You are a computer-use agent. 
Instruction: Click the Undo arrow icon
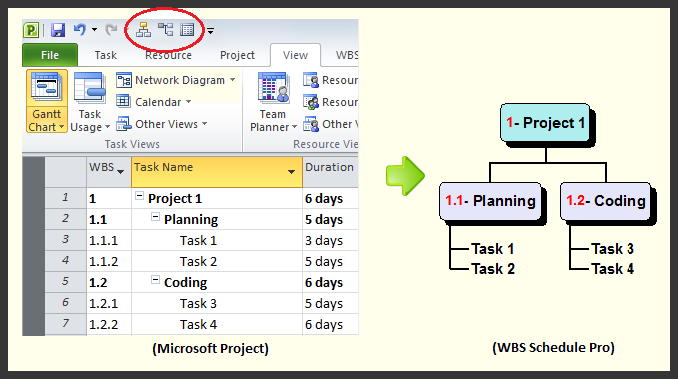pos(80,30)
